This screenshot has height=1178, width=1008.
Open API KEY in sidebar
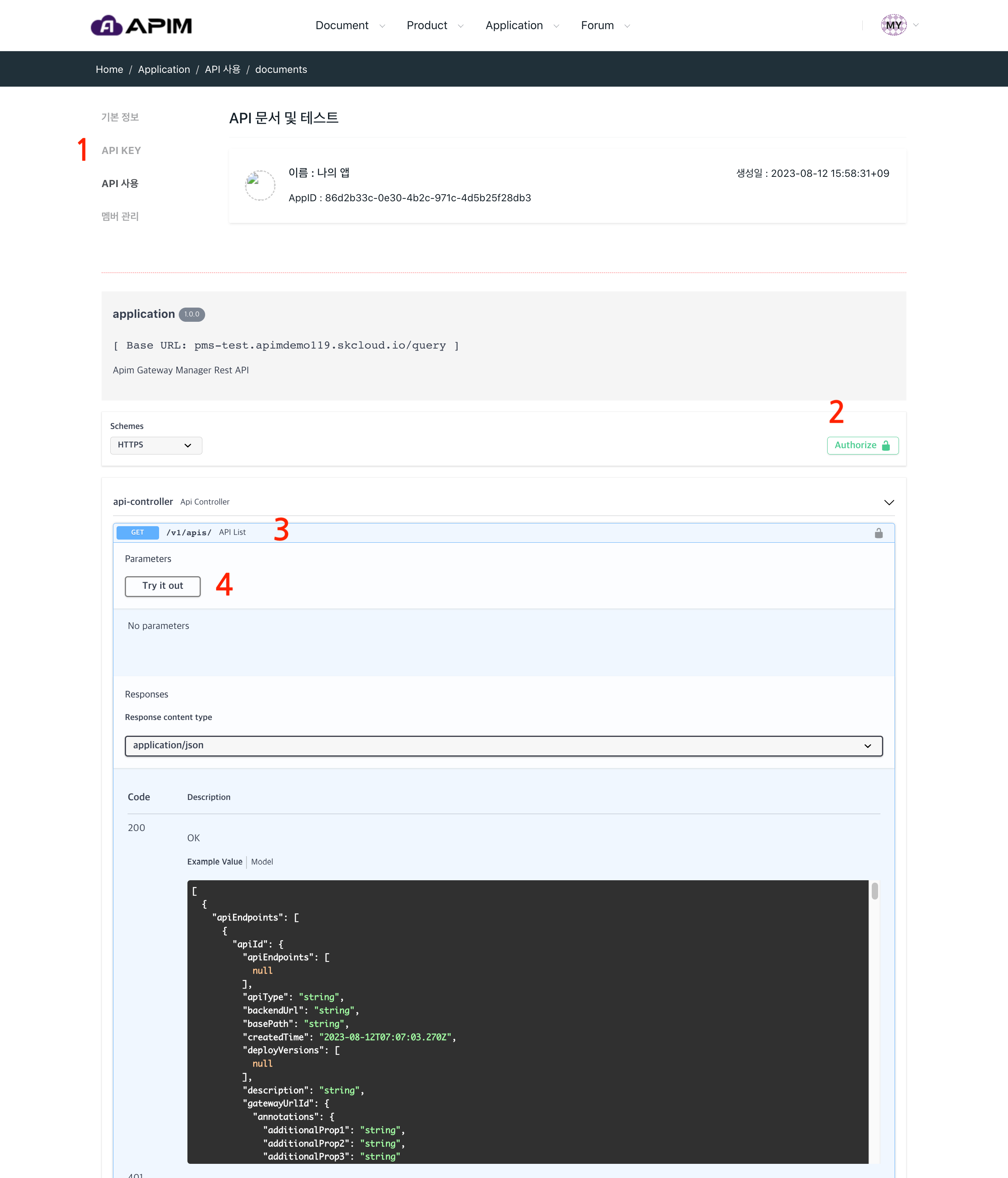point(121,151)
